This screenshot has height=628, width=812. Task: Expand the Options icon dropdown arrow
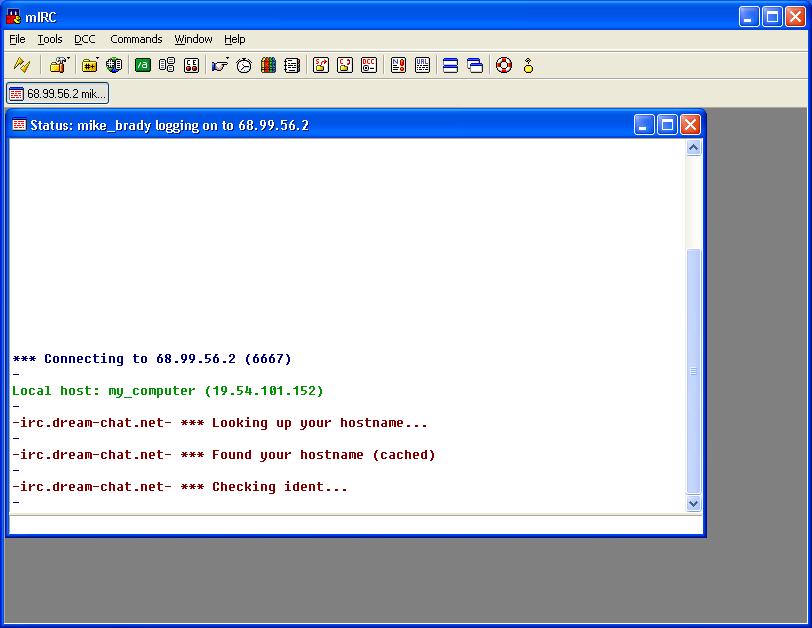click(x=68, y=59)
